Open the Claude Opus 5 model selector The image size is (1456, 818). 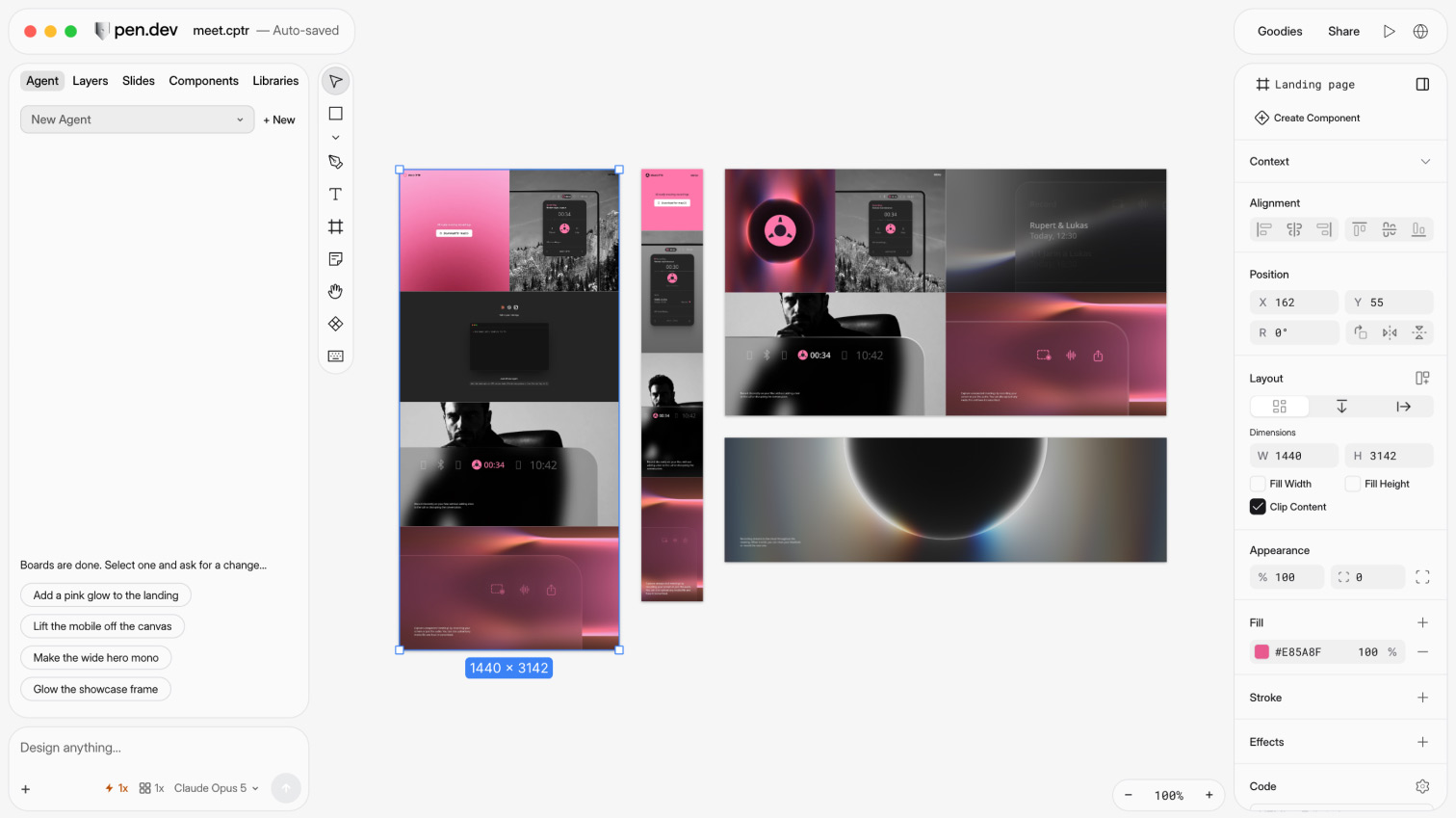[x=216, y=788]
